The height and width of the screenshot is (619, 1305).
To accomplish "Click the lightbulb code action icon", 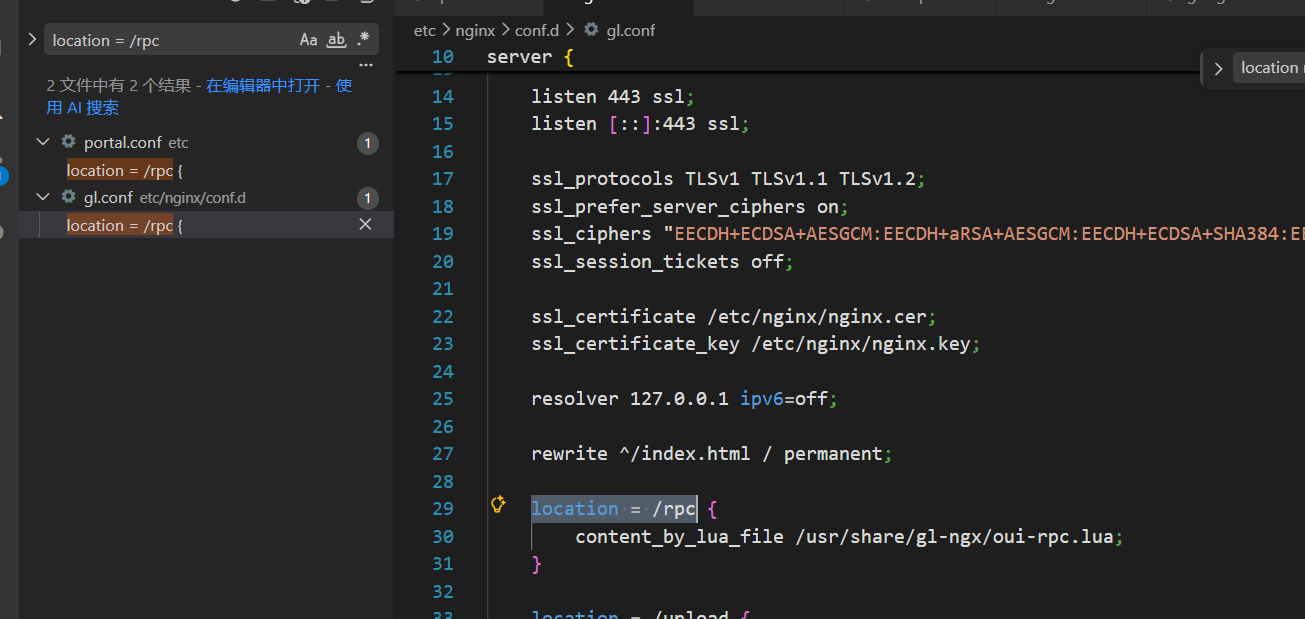I will [x=498, y=504].
